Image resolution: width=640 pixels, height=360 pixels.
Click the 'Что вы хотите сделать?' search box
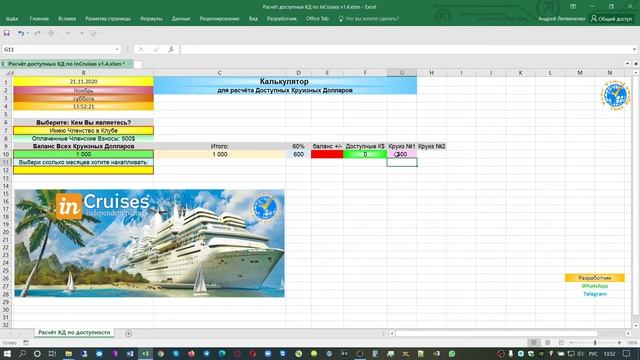(x=369, y=19)
